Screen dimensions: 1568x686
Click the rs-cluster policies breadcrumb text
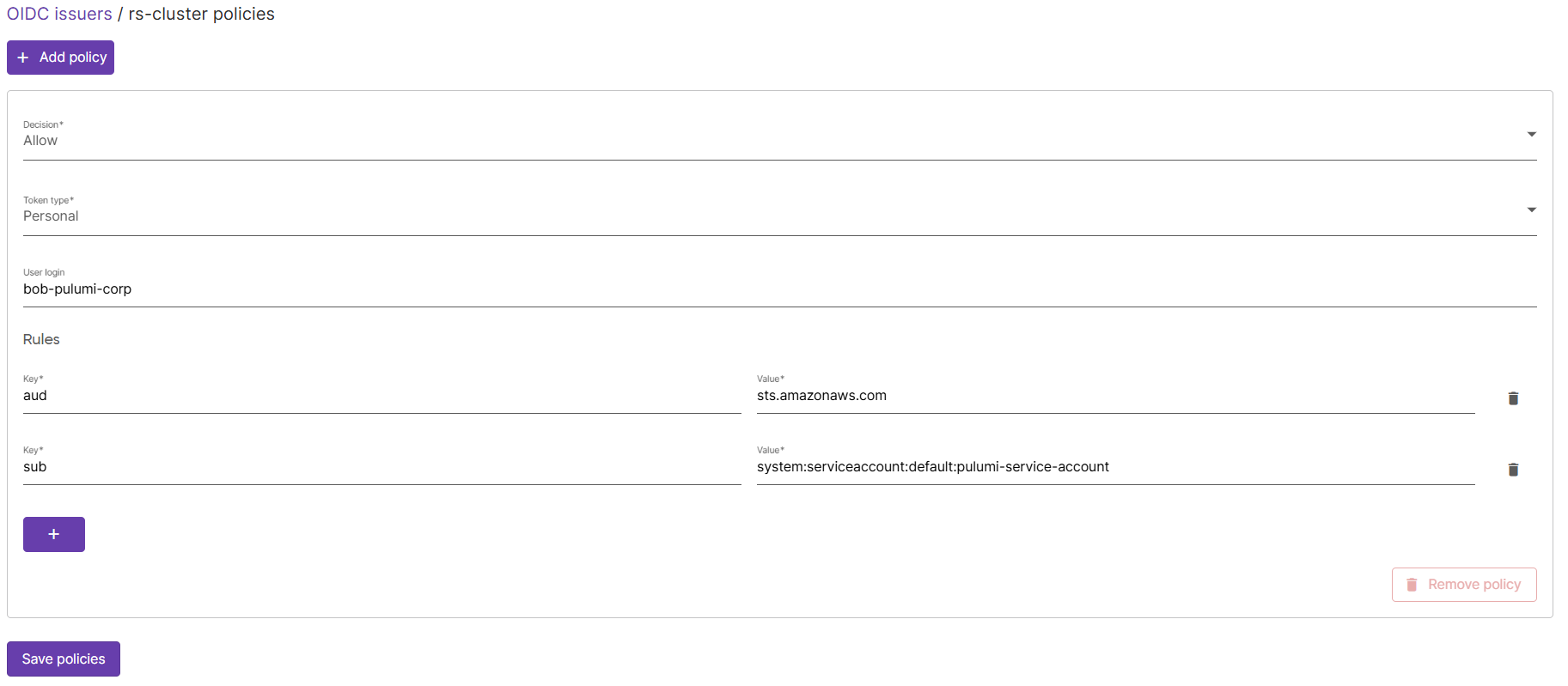pyautogui.click(x=200, y=14)
